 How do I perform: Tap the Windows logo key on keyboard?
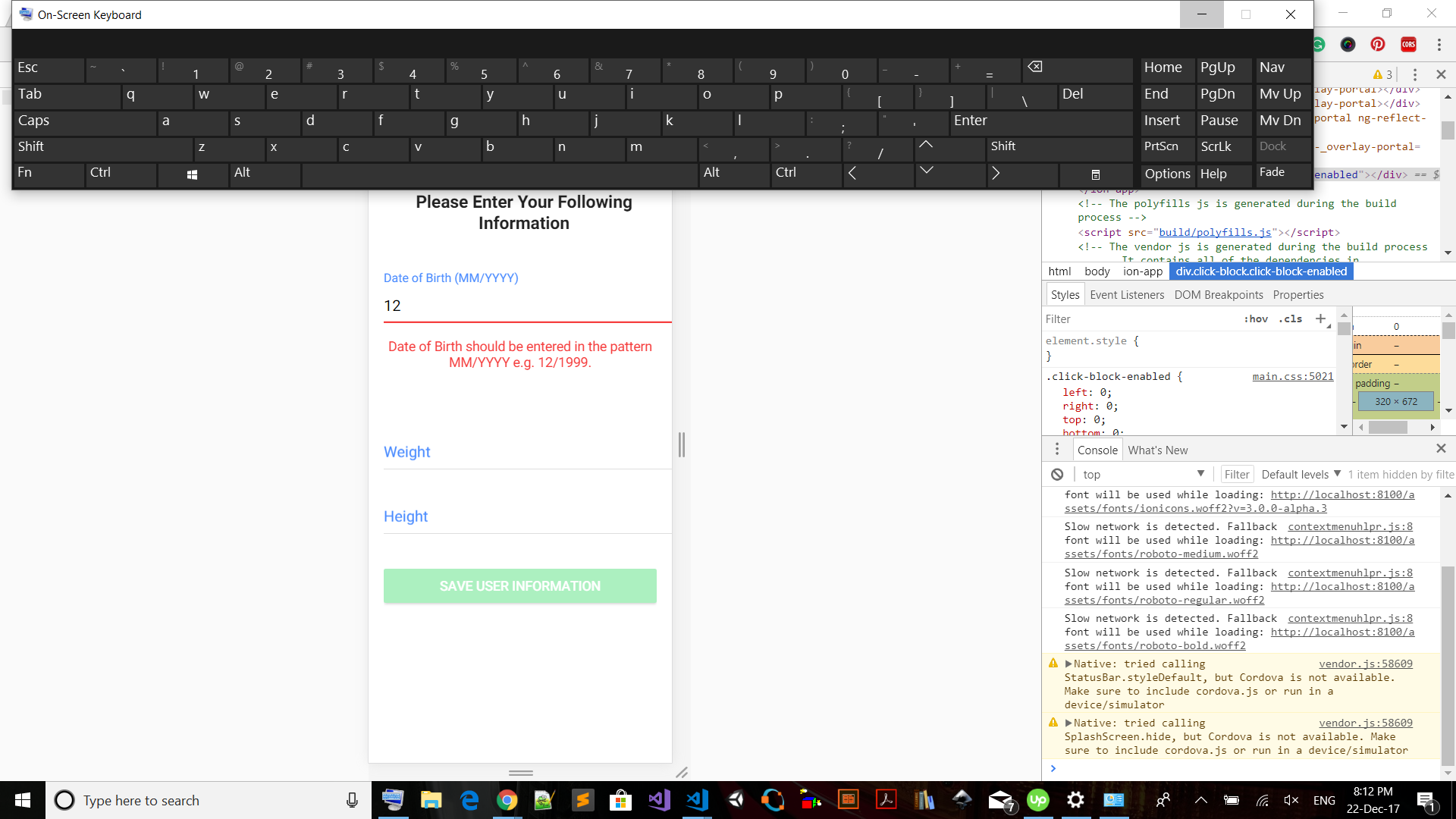click(192, 174)
